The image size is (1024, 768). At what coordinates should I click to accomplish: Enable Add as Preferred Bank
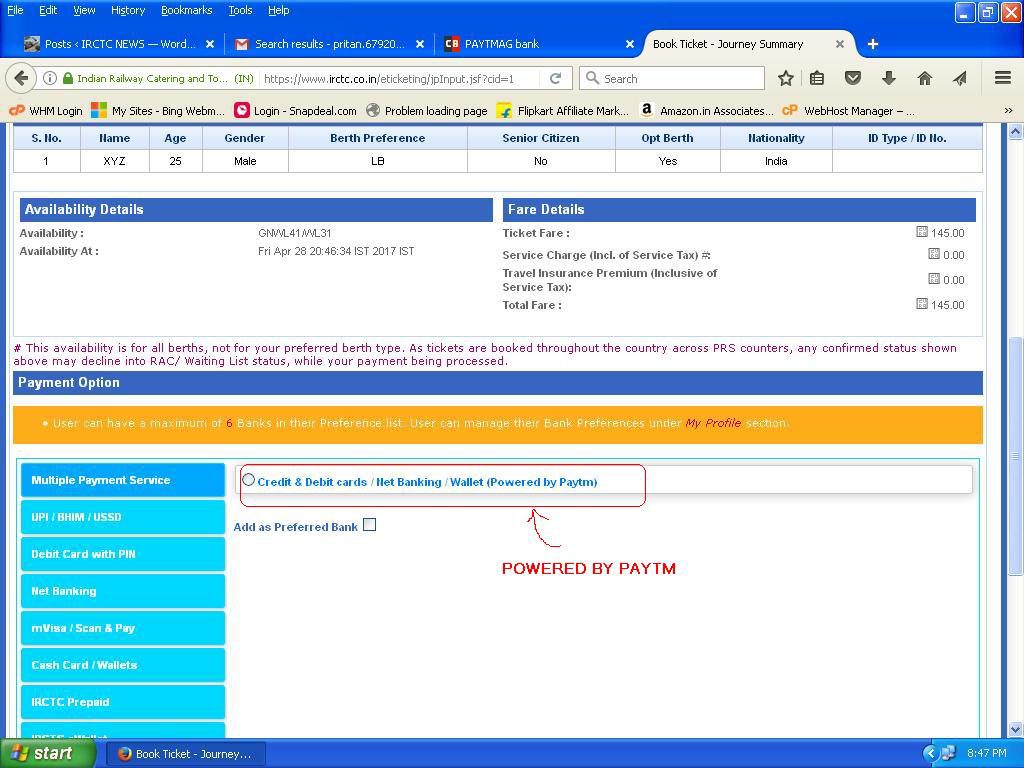tap(369, 524)
